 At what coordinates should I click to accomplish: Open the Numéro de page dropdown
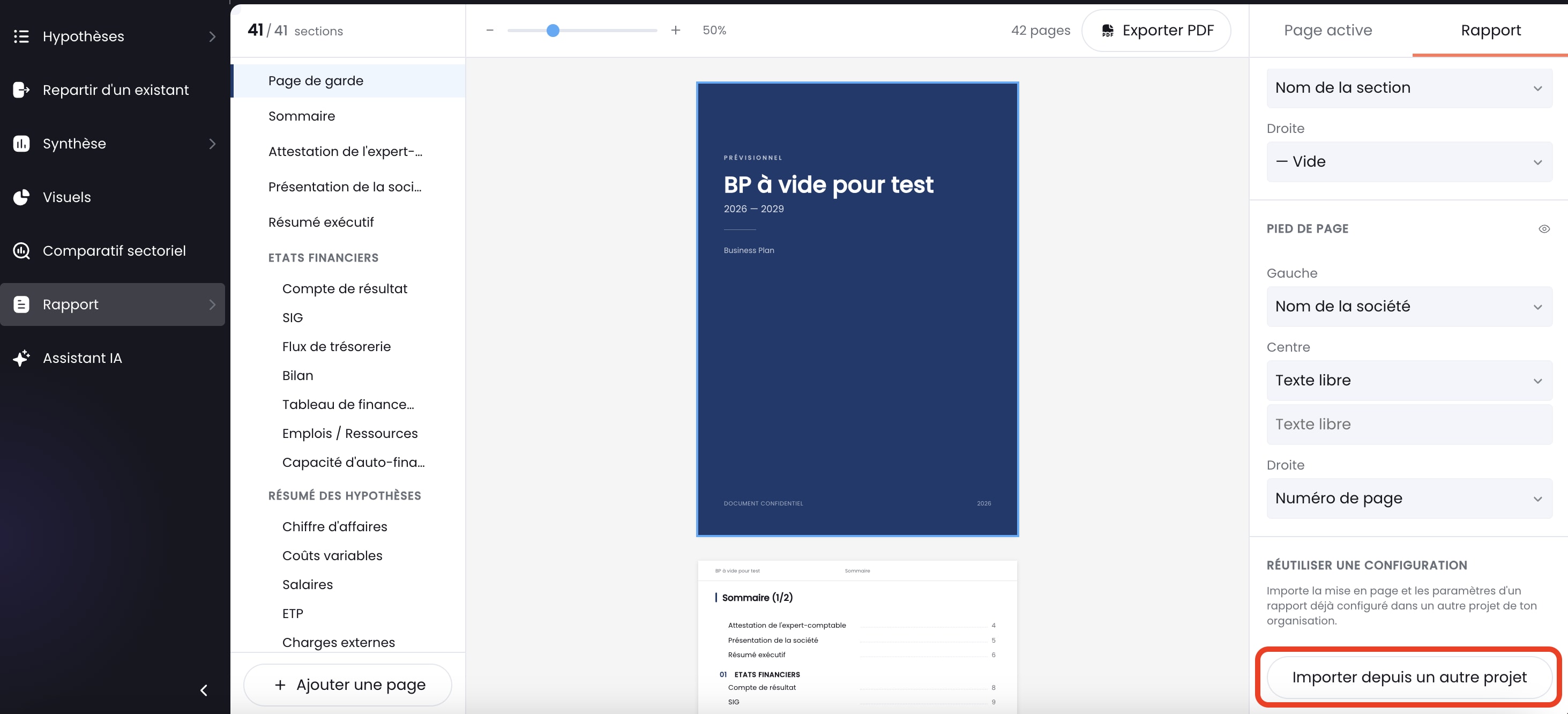click(x=1409, y=499)
